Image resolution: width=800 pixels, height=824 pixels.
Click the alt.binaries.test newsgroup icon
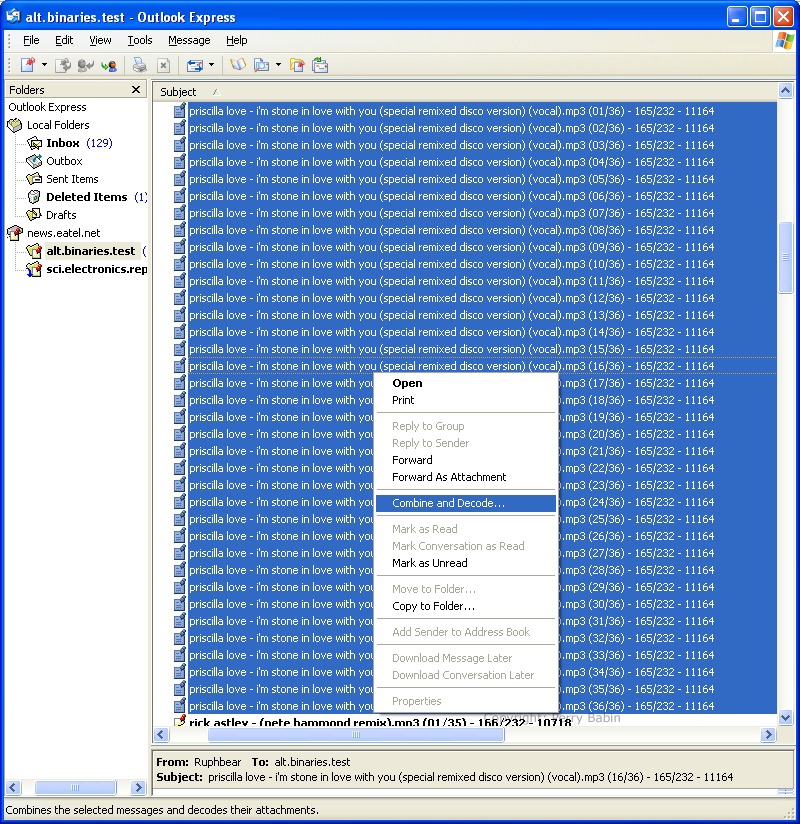(x=34, y=251)
